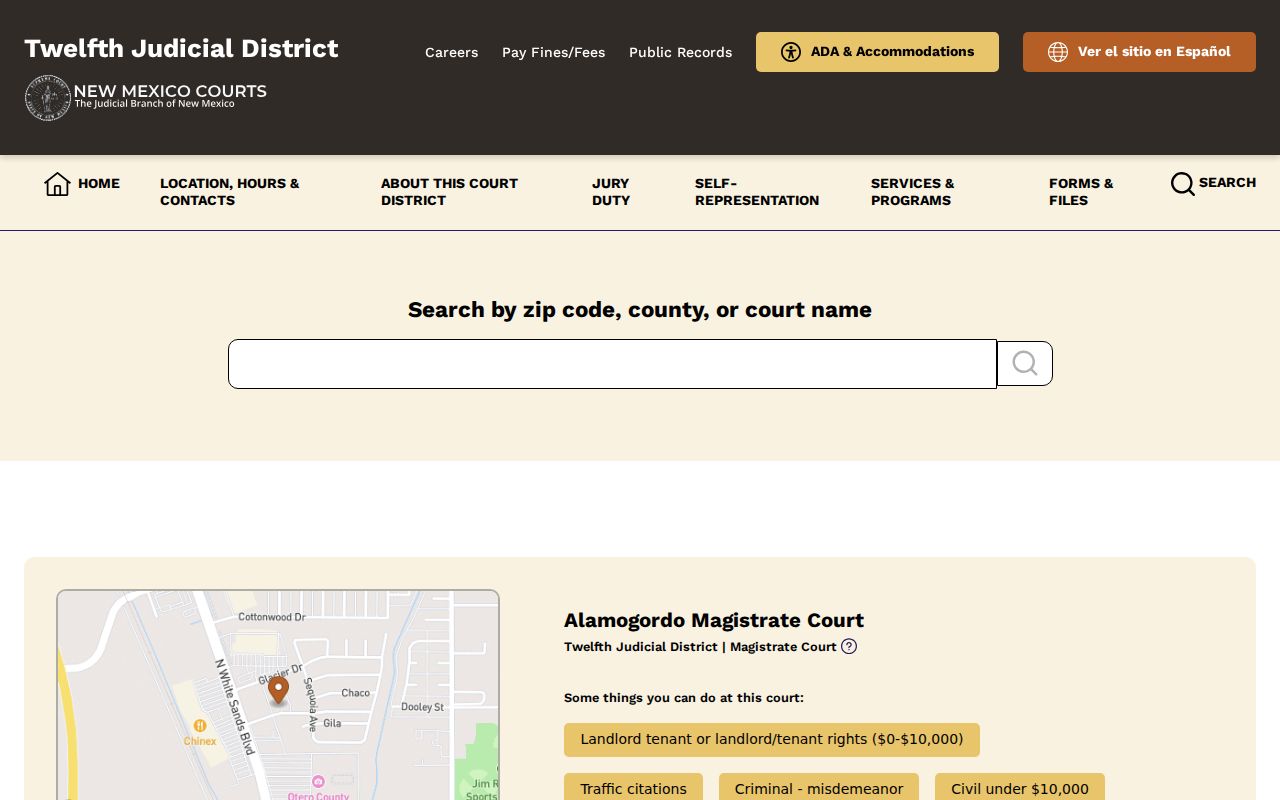Click the home house icon

click(x=57, y=184)
